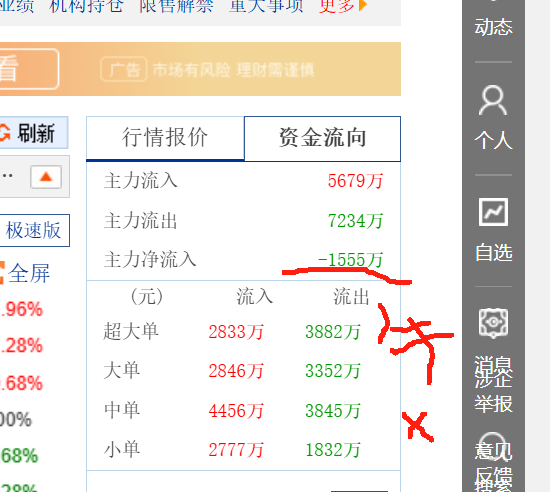The width and height of the screenshot is (550, 492).
Task: Click the orange refresh icon beside 刷新
Action: pos(4,134)
